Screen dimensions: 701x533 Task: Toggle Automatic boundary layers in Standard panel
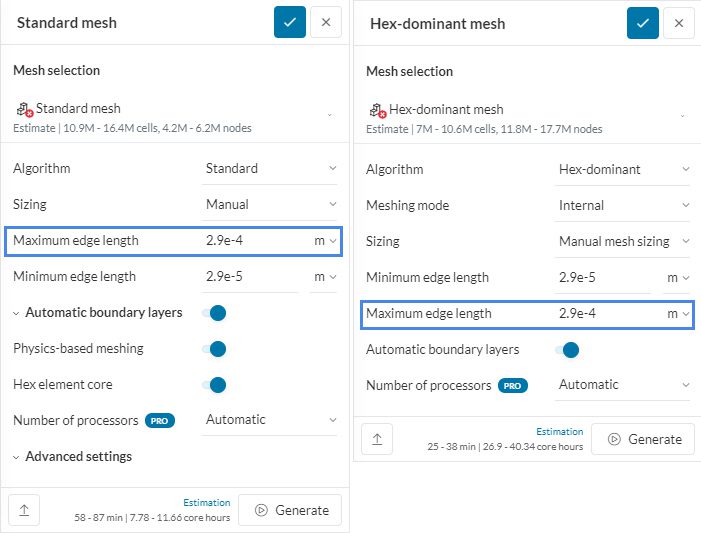click(215, 313)
